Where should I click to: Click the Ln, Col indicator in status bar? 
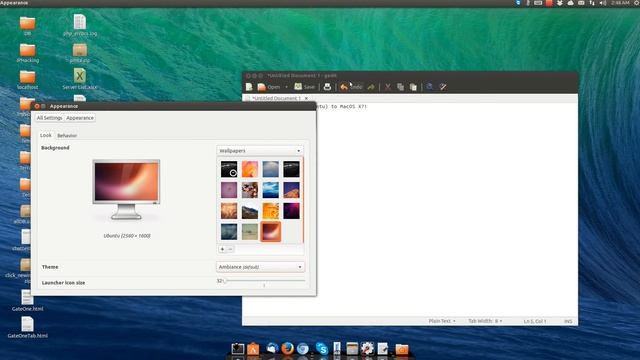(x=535, y=321)
